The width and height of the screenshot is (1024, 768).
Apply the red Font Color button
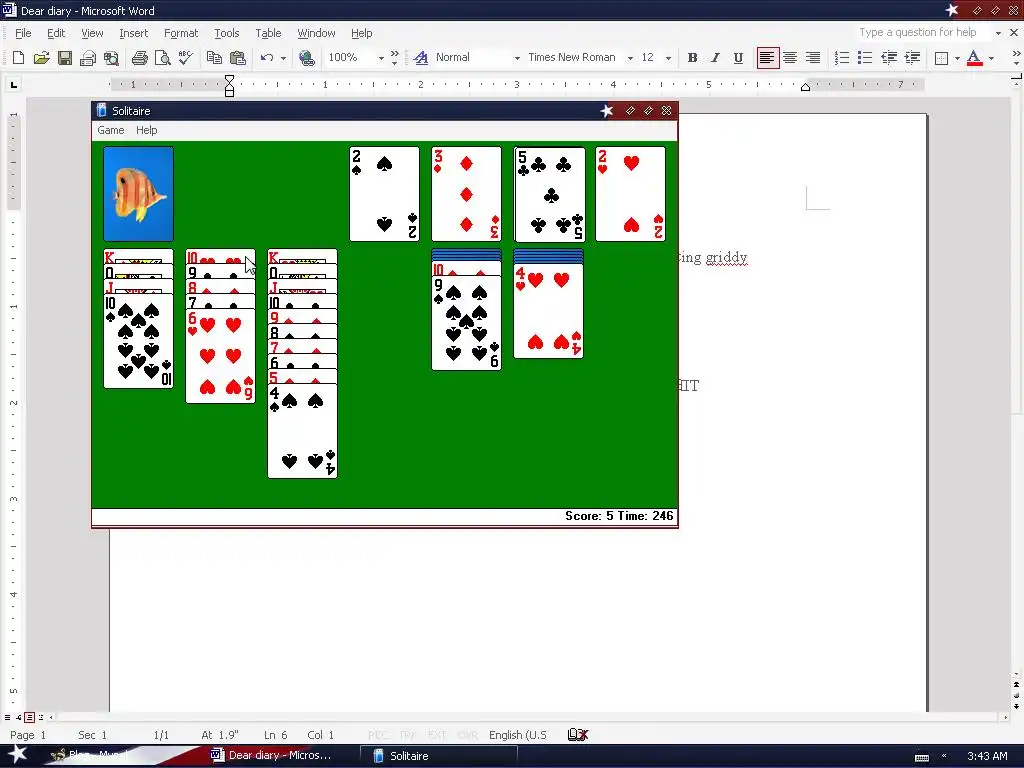click(x=974, y=57)
